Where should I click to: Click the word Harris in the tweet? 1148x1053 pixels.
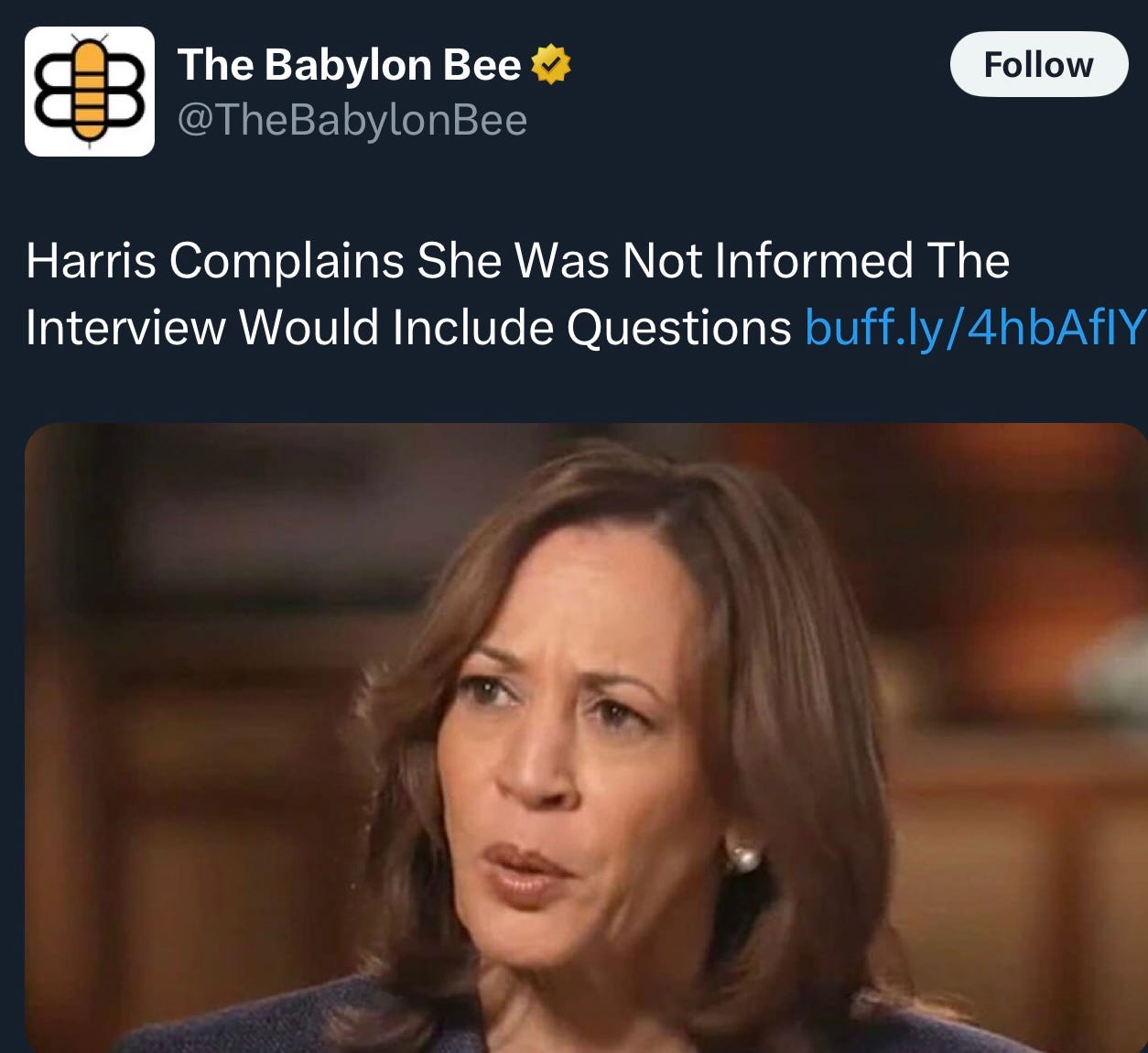91,261
